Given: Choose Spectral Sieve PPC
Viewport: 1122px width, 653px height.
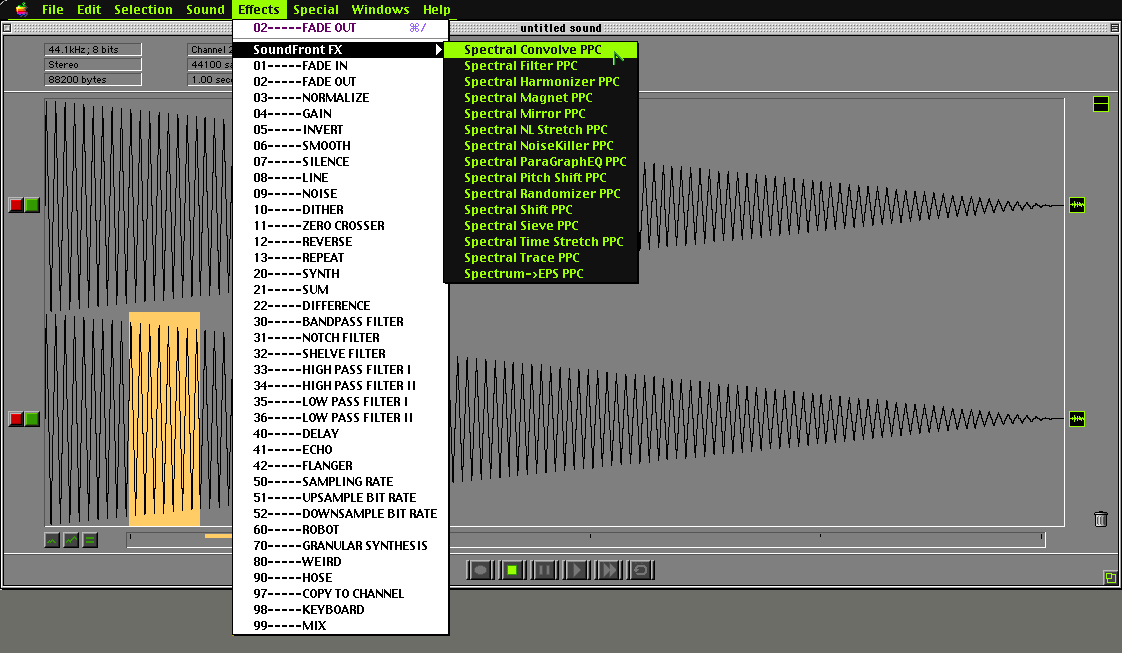Looking at the screenshot, I should [x=540, y=225].
